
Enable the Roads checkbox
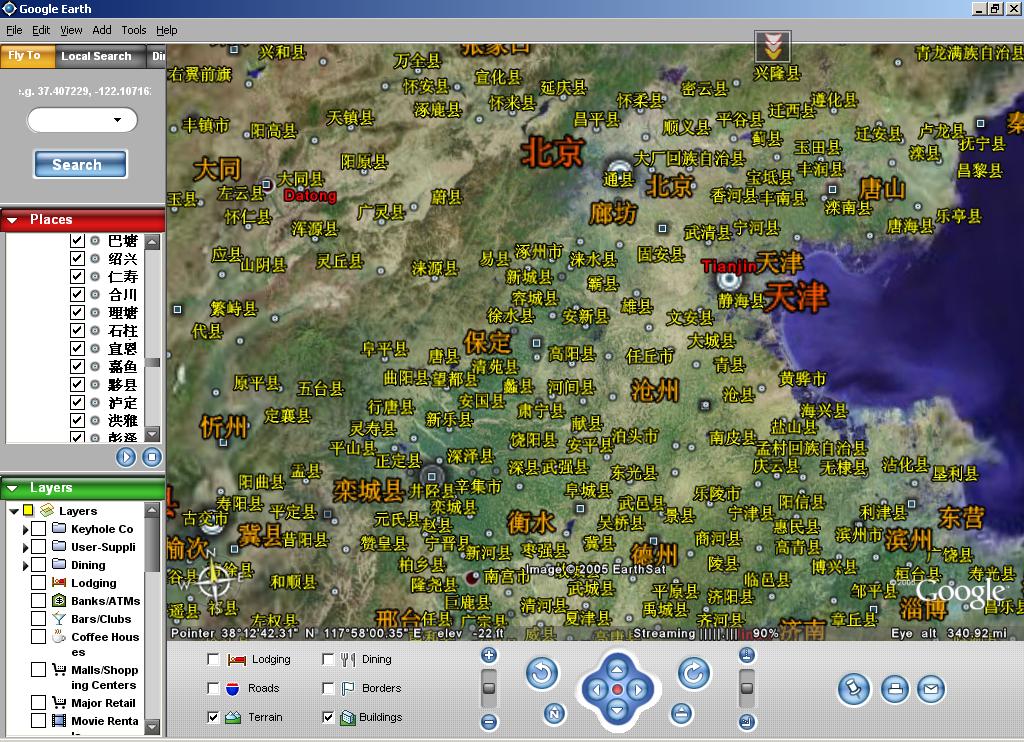(x=213, y=688)
